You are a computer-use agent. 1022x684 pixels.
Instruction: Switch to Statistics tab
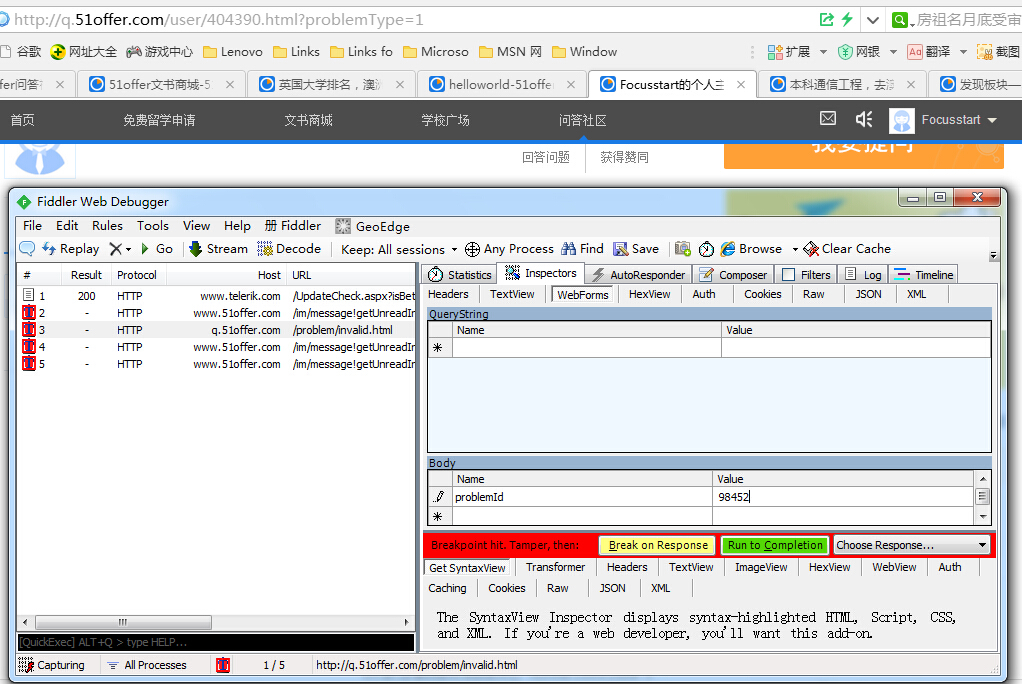(x=460, y=275)
